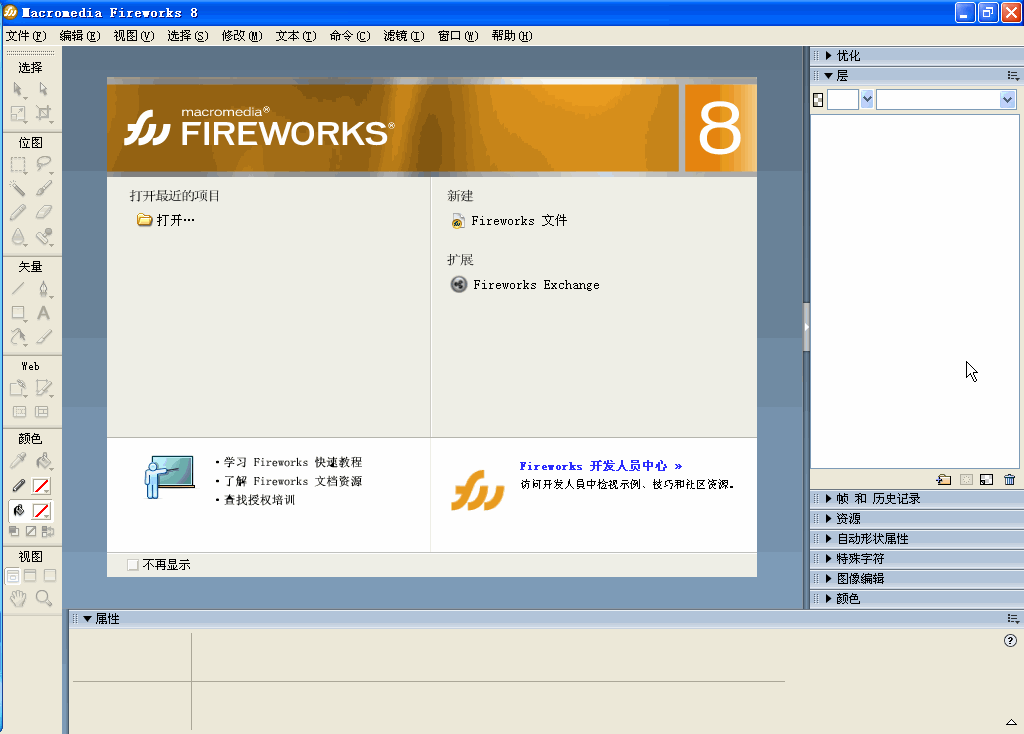Viewport: 1024px width, 734px height.
Task: Collapse the 层 panel
Action: click(829, 76)
